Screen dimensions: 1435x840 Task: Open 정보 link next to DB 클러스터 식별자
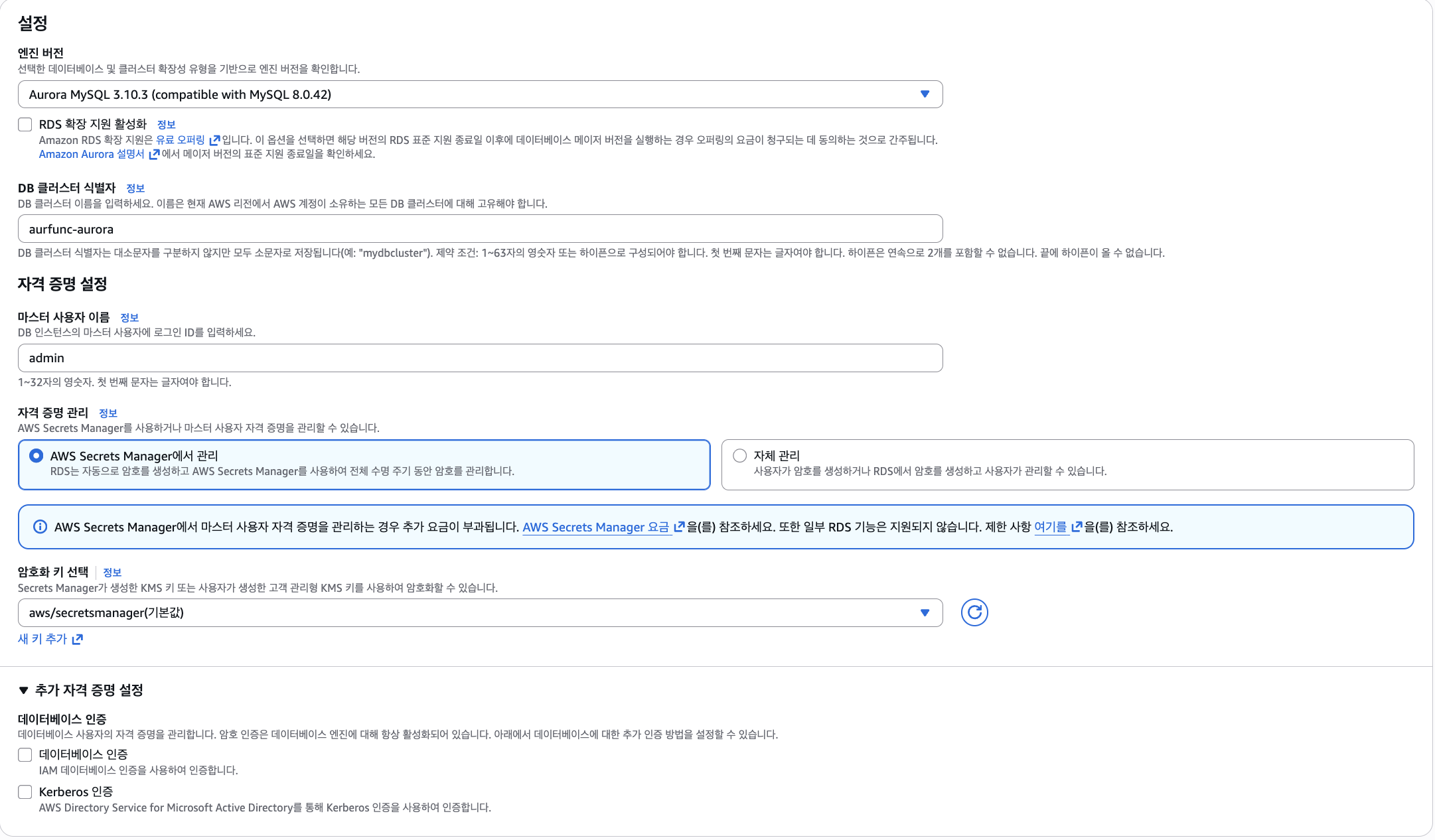[x=135, y=188]
